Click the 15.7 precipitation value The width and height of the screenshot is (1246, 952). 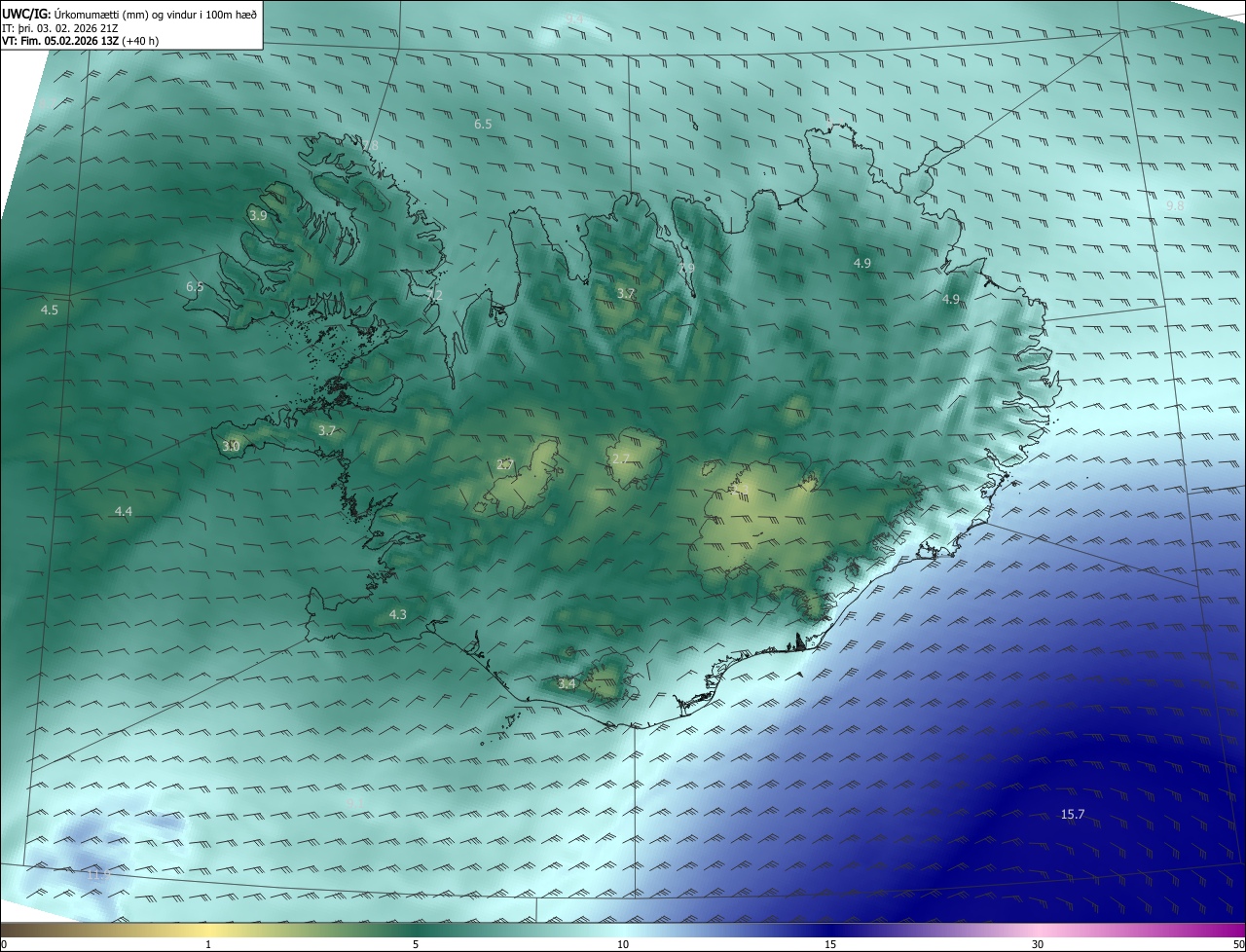(1072, 815)
